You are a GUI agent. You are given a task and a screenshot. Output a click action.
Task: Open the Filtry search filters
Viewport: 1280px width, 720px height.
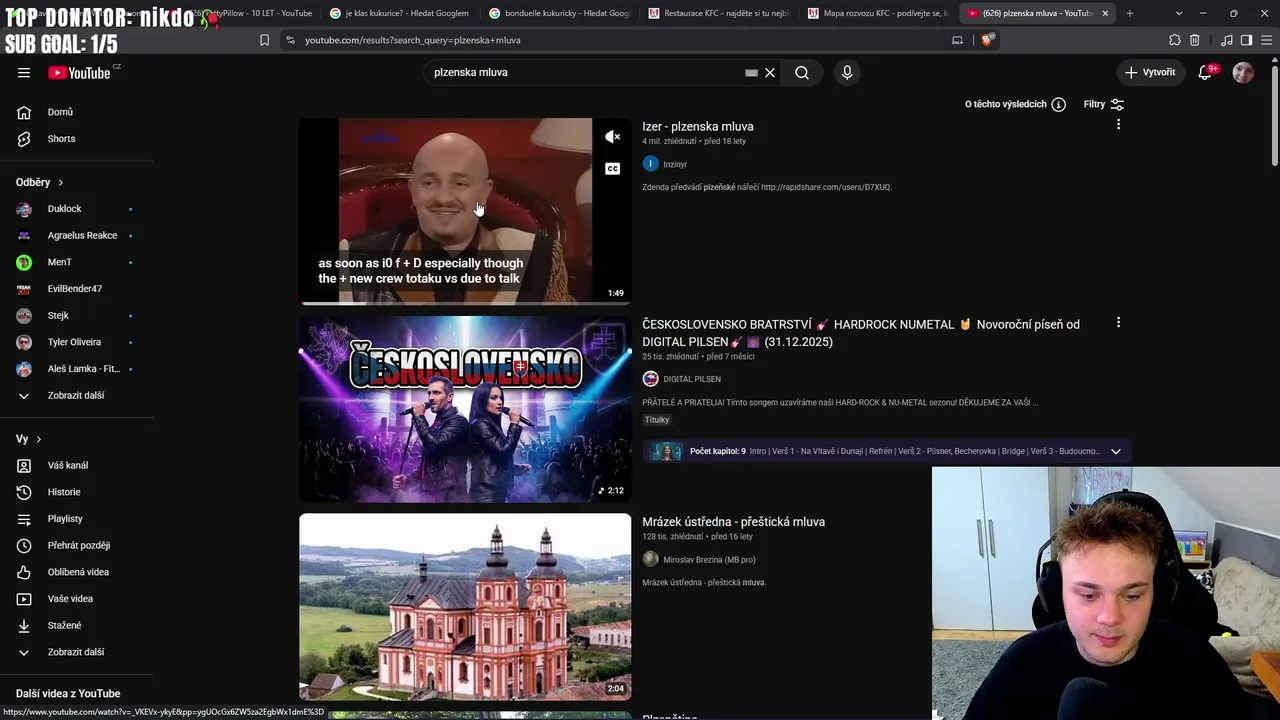pyautogui.click(x=1104, y=104)
